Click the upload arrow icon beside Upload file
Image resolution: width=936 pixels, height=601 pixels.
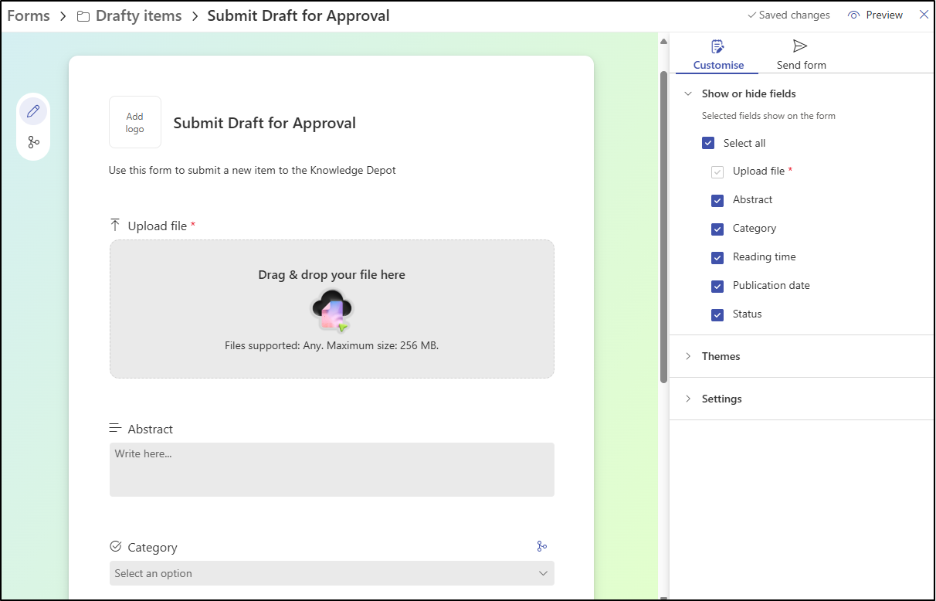pos(114,225)
